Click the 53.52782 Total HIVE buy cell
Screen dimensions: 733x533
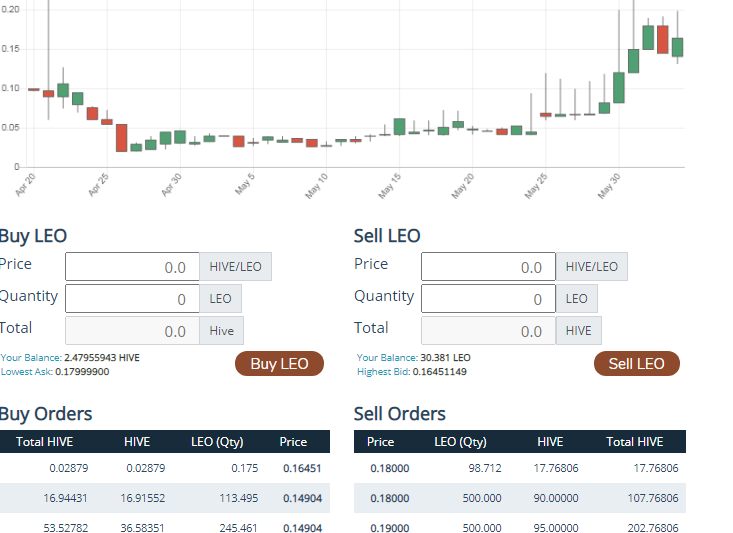point(65,528)
